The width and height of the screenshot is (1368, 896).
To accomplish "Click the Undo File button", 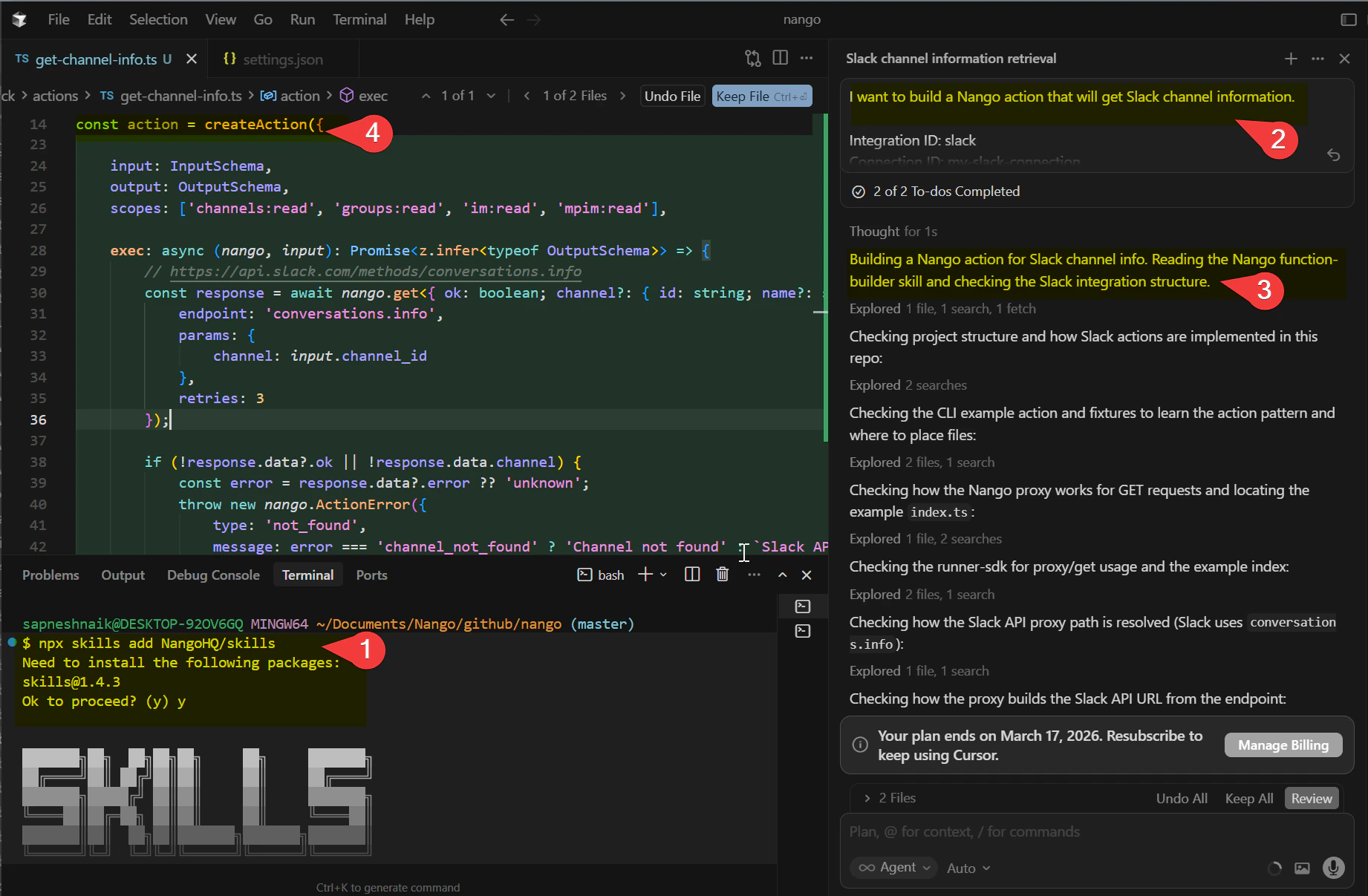I will (x=672, y=96).
